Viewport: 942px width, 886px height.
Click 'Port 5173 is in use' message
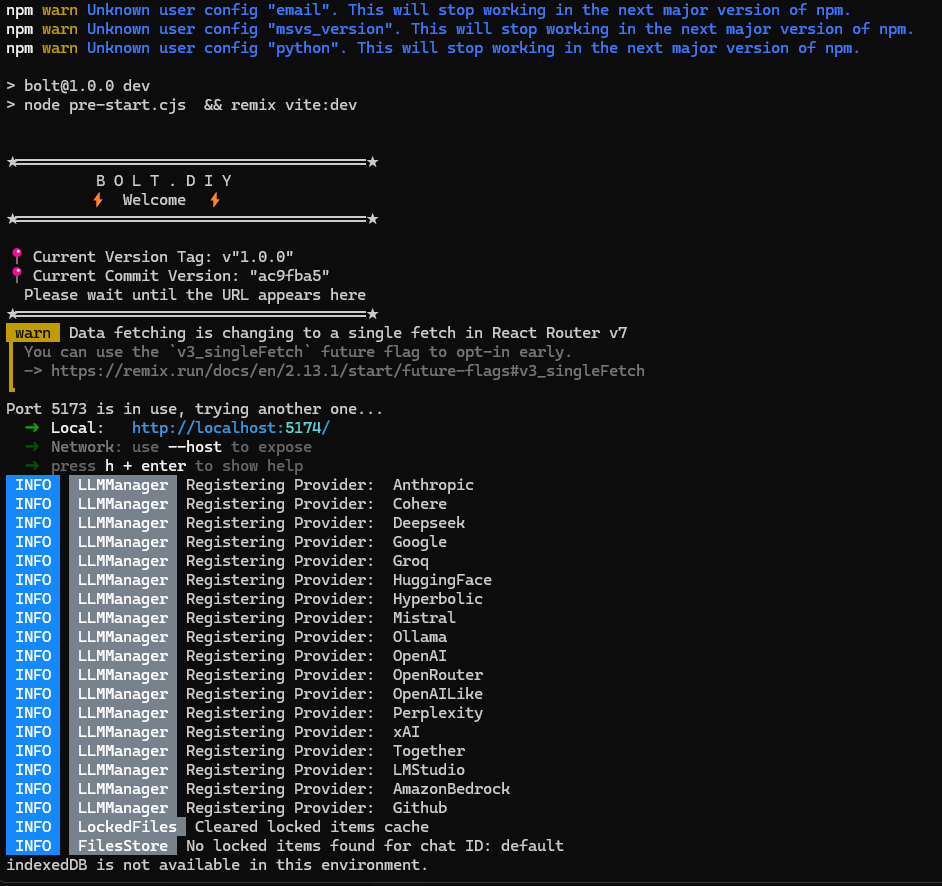tap(194, 409)
